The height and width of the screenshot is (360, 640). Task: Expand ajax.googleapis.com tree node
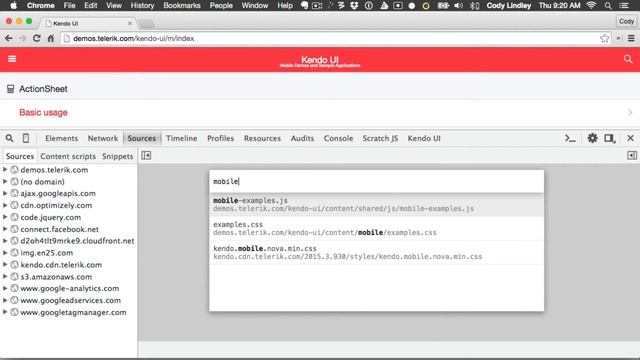(x=5, y=193)
